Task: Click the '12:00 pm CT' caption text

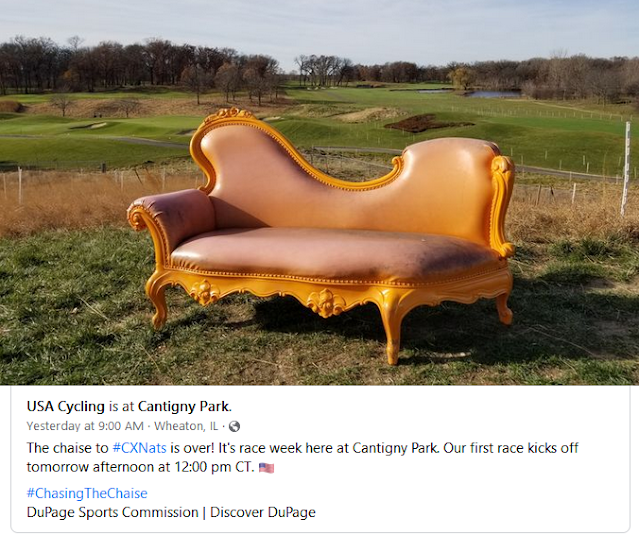Action: (x=214, y=467)
